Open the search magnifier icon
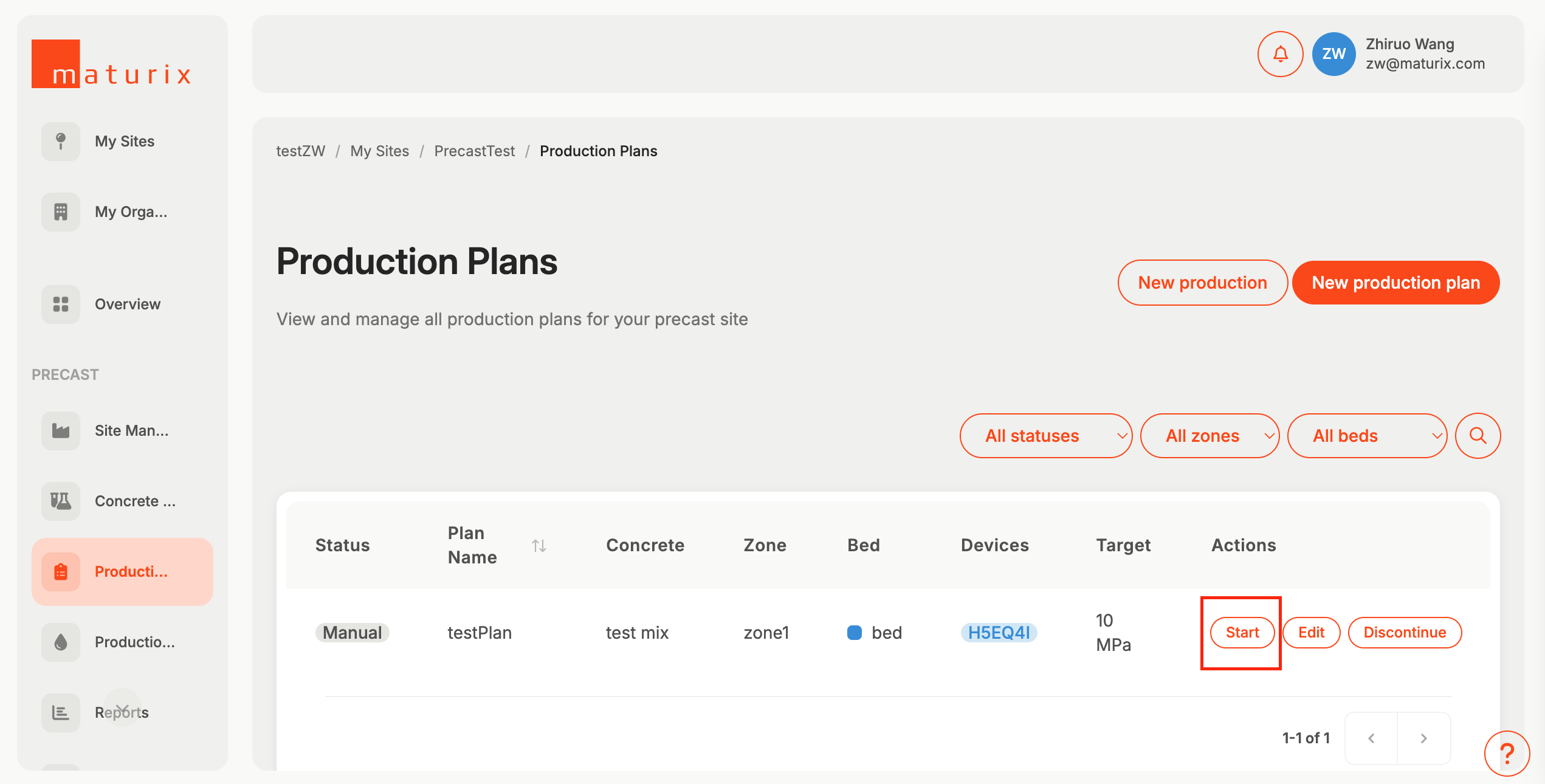This screenshot has width=1545, height=784. click(1478, 436)
